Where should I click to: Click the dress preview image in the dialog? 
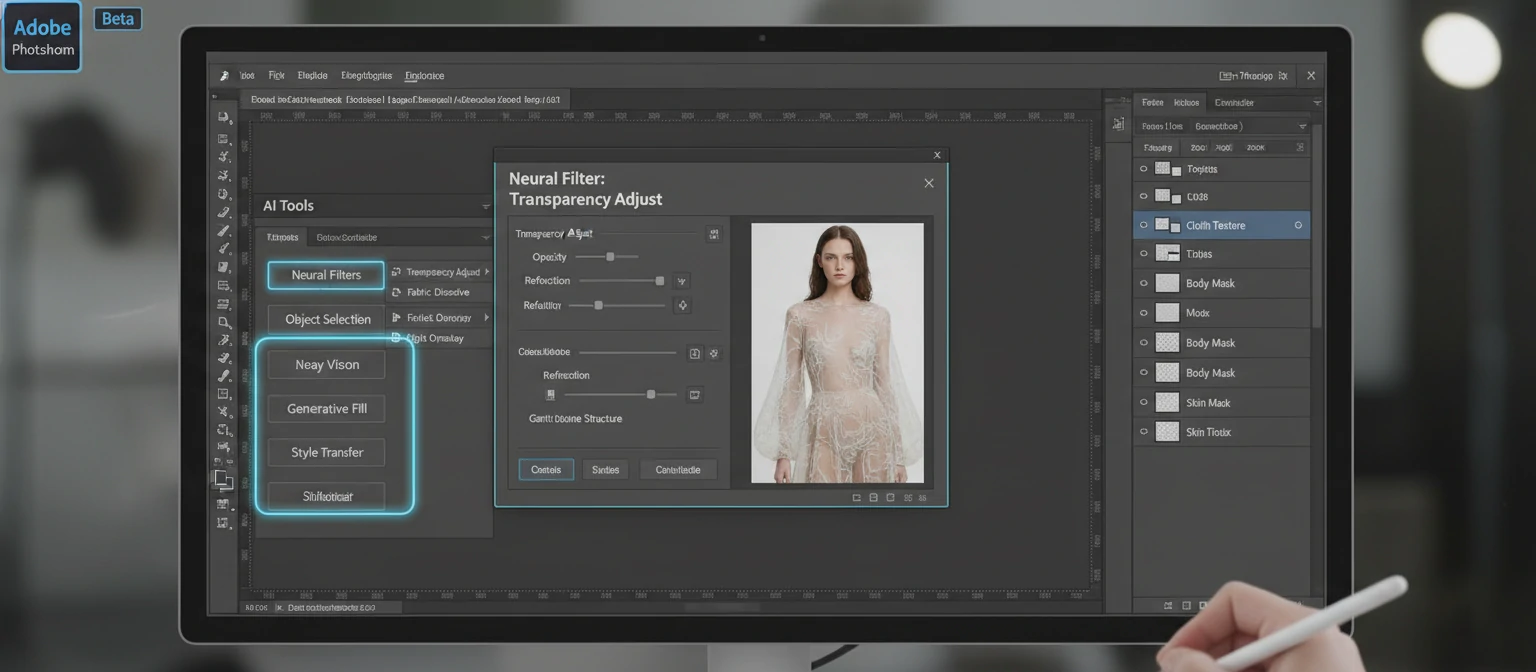[837, 350]
